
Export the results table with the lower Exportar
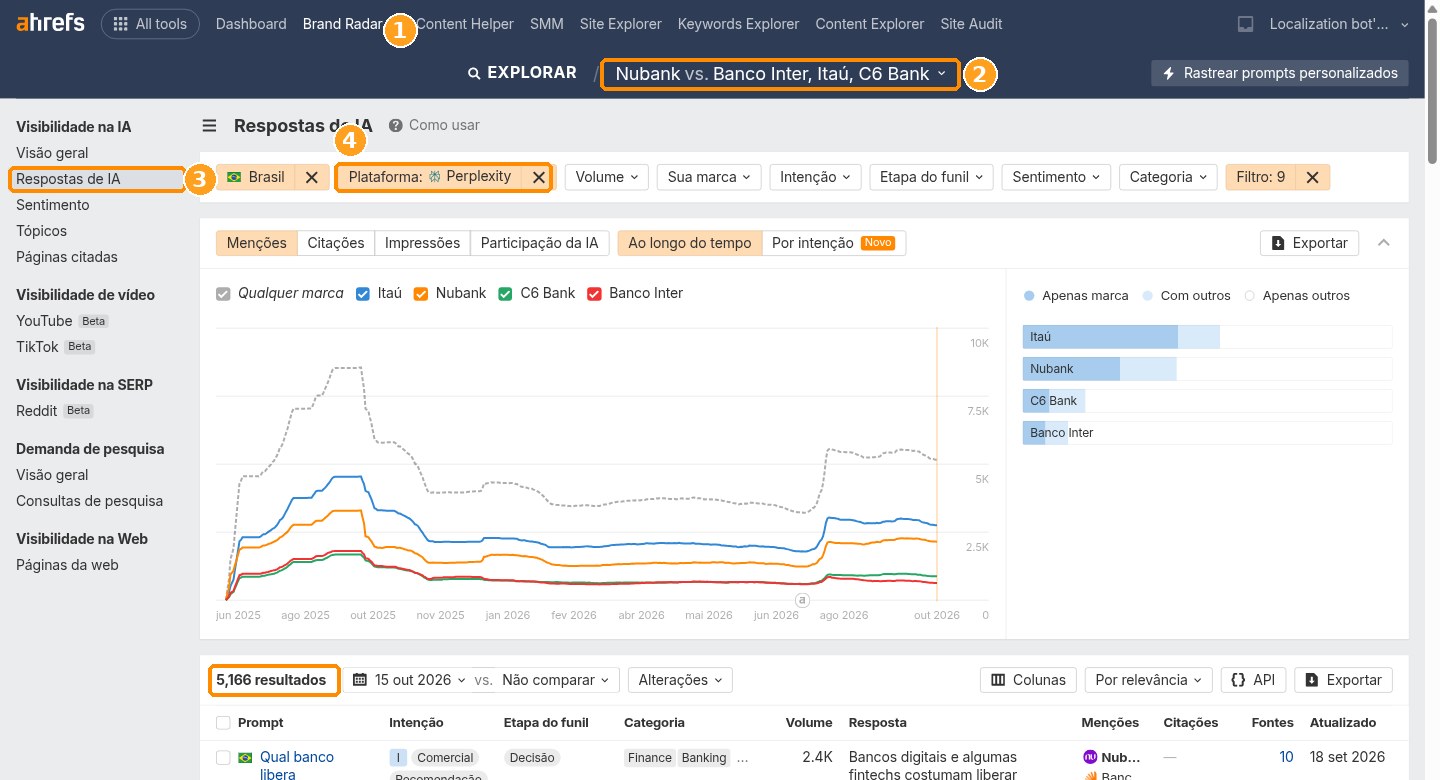[1343, 680]
